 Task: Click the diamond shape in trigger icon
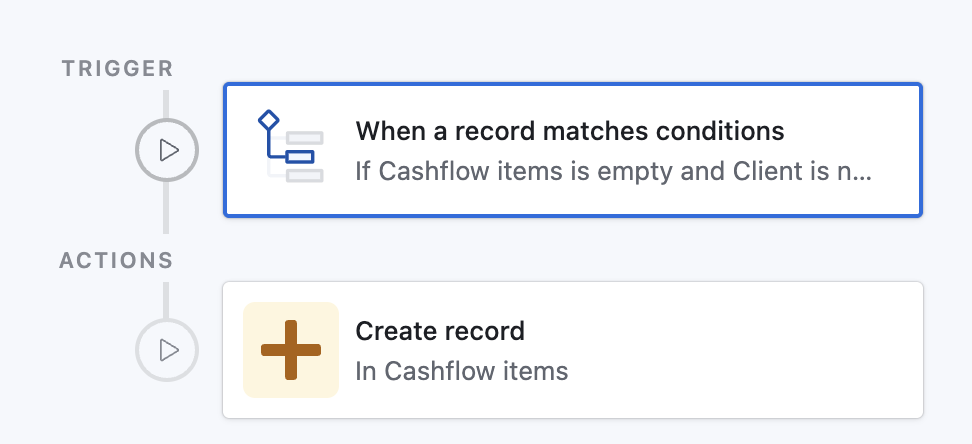click(x=268, y=121)
